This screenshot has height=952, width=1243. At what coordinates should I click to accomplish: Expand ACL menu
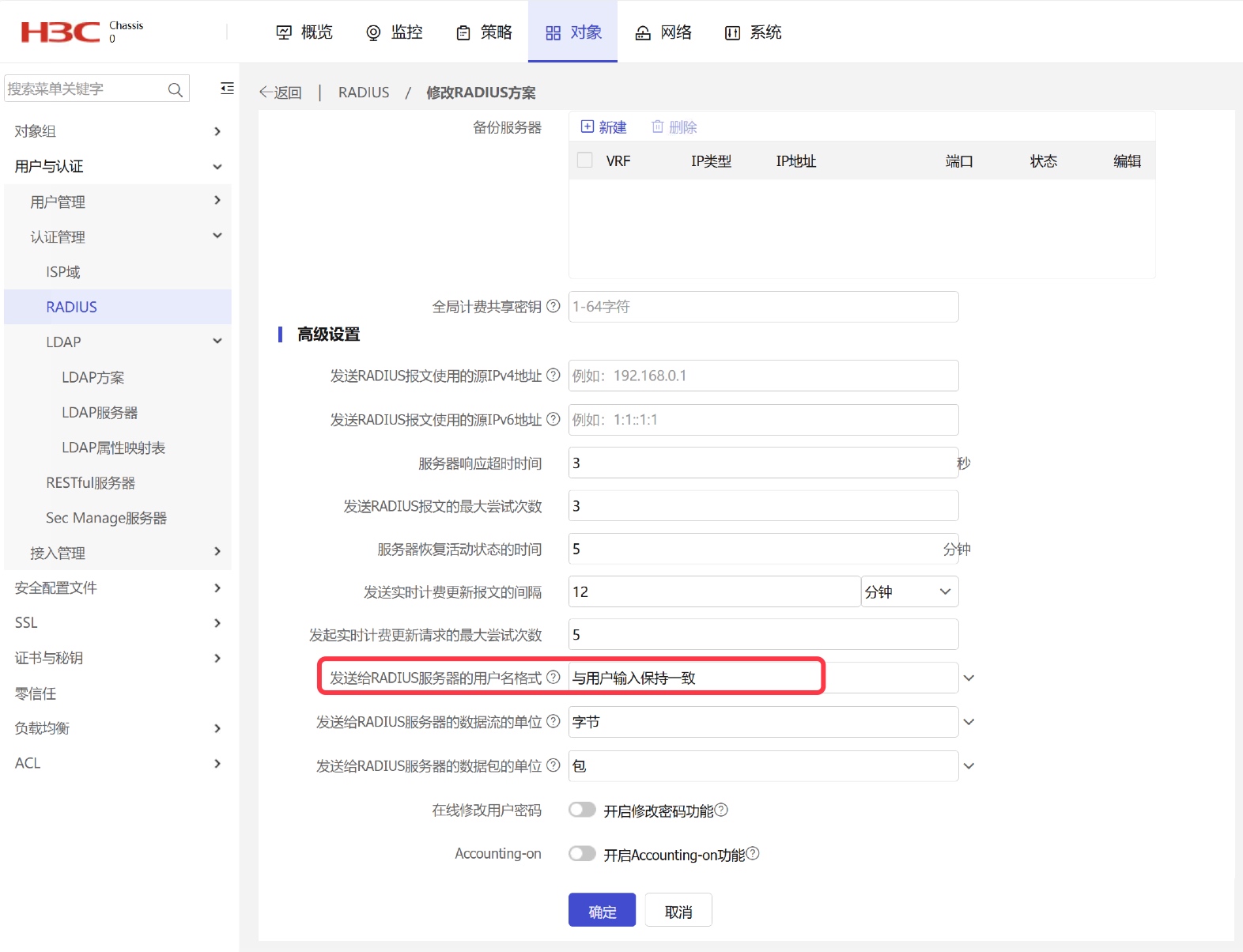click(217, 763)
